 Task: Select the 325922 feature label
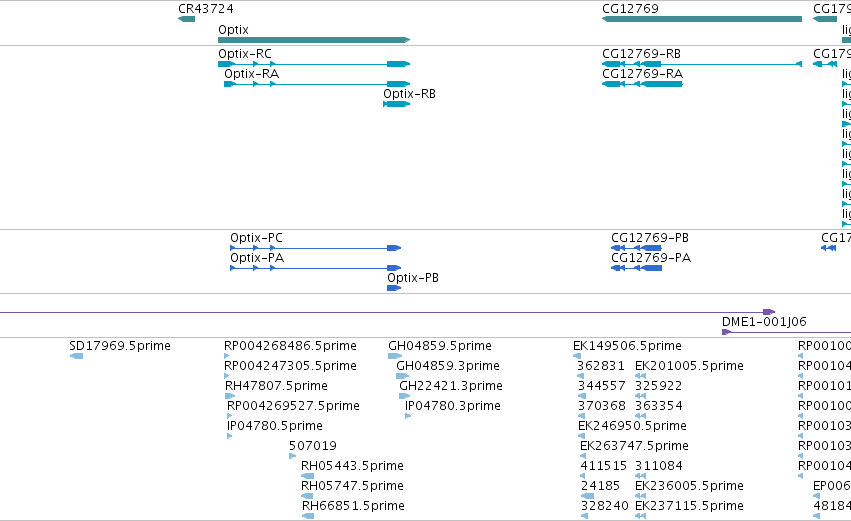pyautogui.click(x=658, y=386)
